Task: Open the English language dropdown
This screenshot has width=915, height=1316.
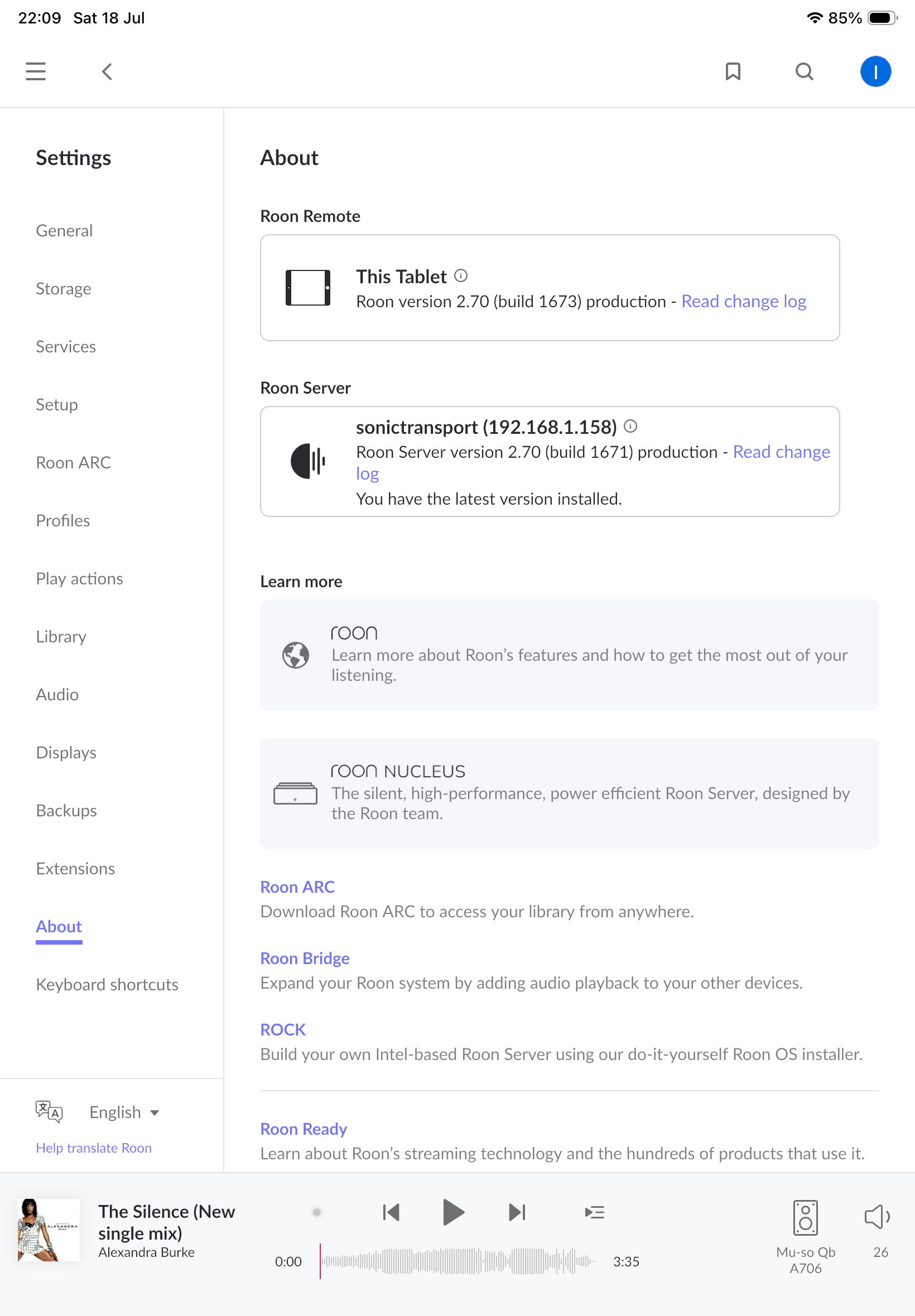Action: click(124, 1112)
